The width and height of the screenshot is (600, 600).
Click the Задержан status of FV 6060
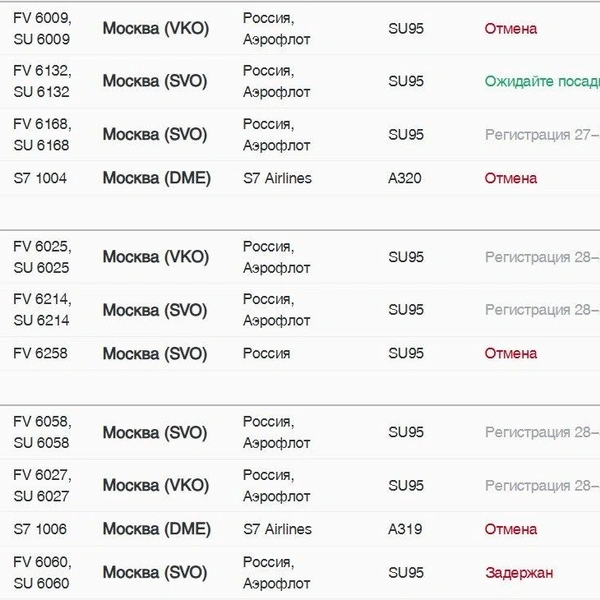519,573
